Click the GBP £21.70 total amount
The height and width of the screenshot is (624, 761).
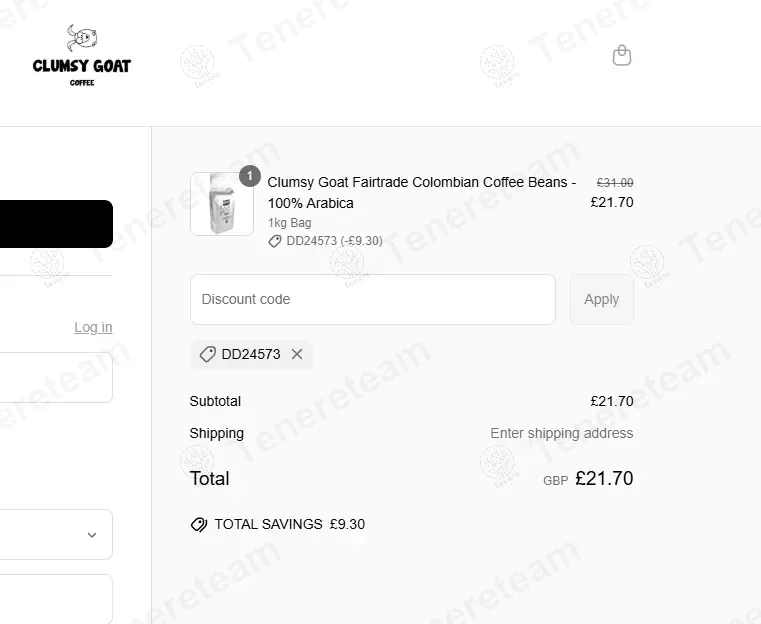588,479
